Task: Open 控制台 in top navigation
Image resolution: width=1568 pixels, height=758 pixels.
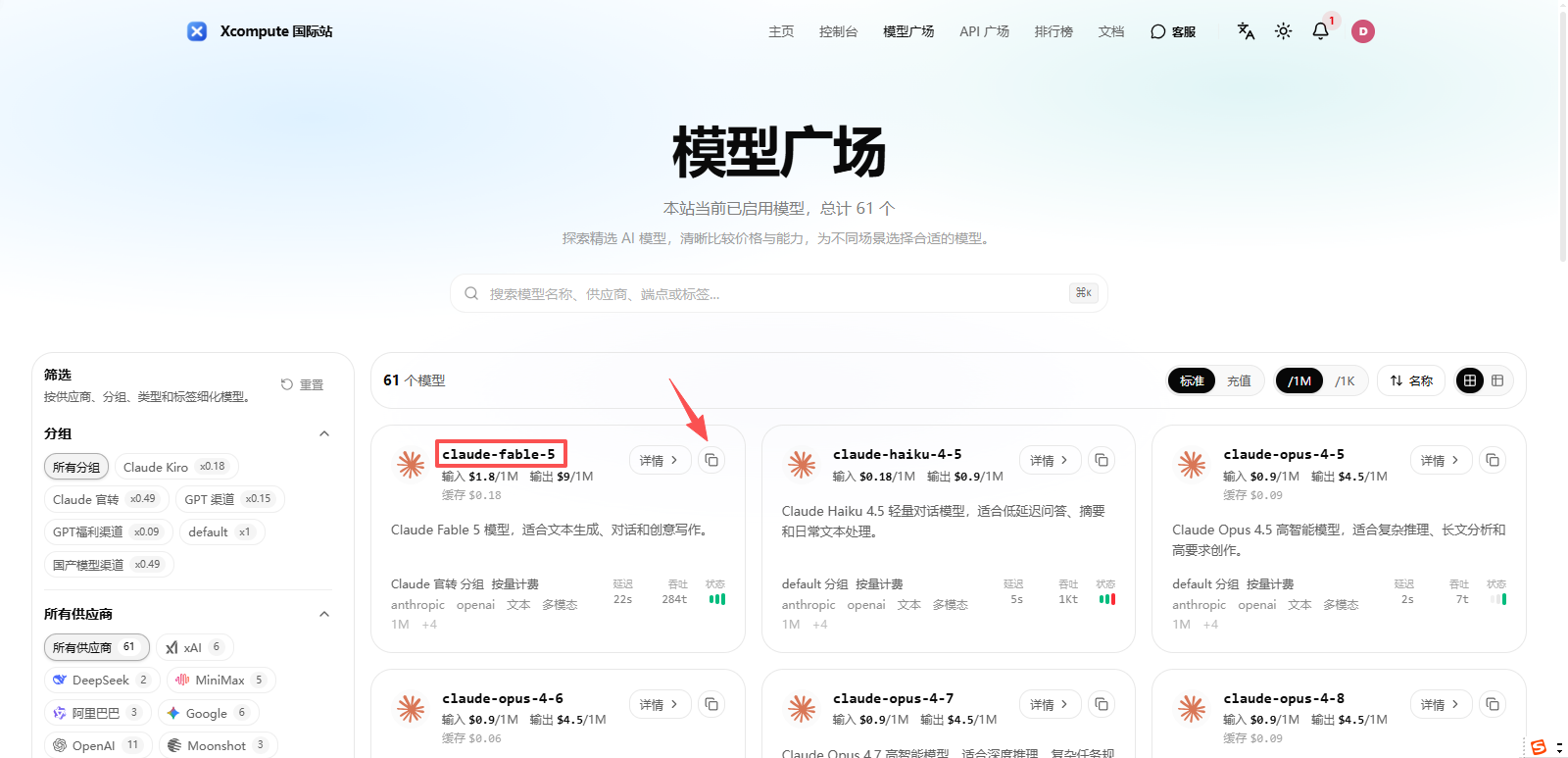Action: 838,31
